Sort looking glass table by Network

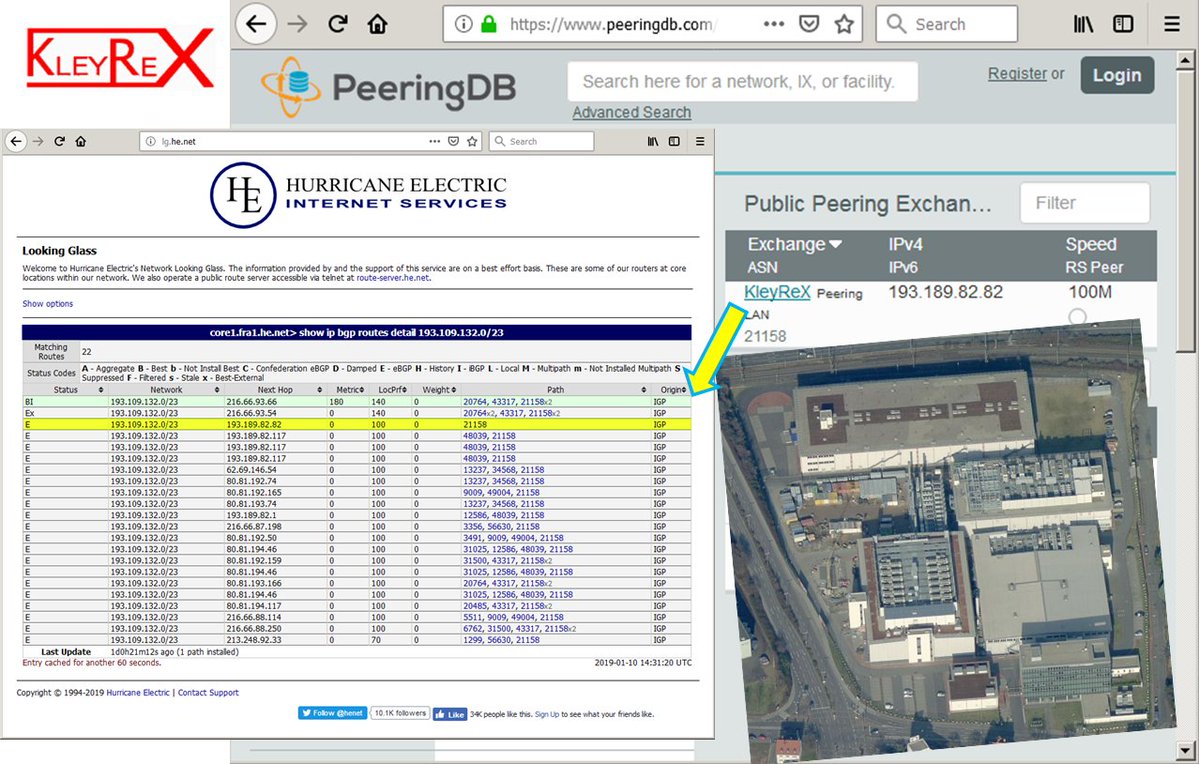pyautogui.click(x=166, y=390)
